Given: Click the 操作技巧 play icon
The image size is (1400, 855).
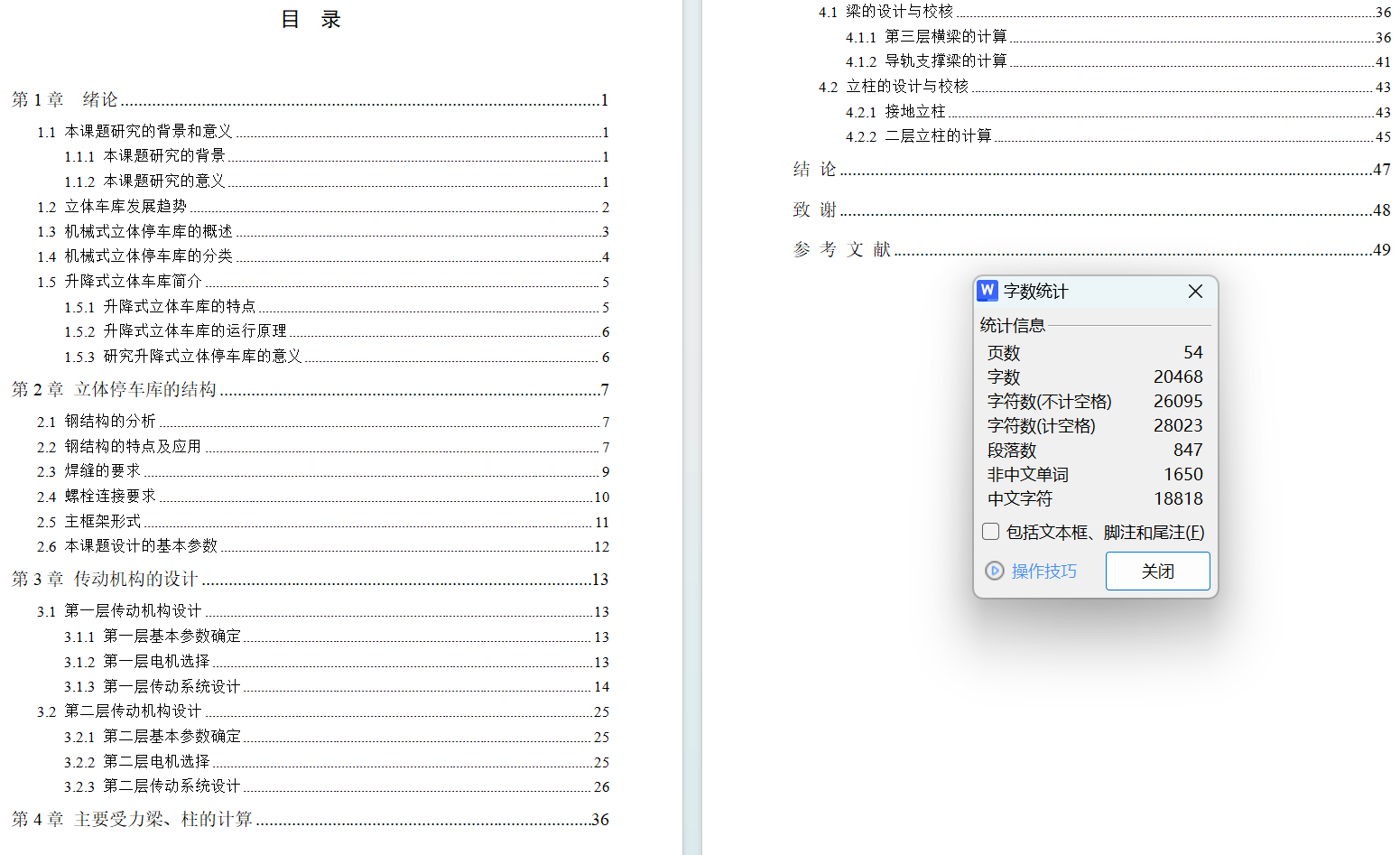Looking at the screenshot, I should pos(995,571).
